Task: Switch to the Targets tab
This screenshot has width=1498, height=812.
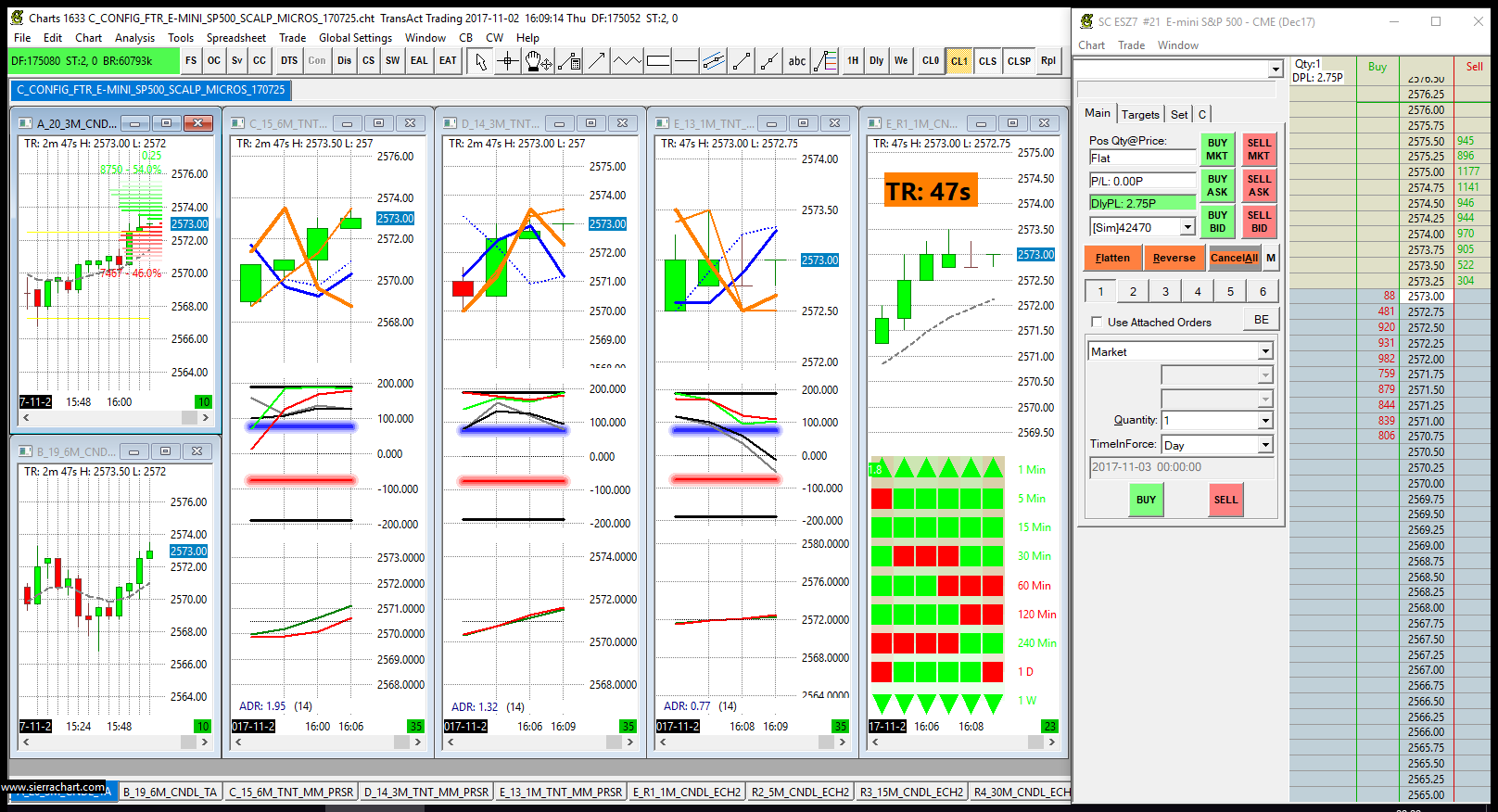Action: pos(1140,115)
